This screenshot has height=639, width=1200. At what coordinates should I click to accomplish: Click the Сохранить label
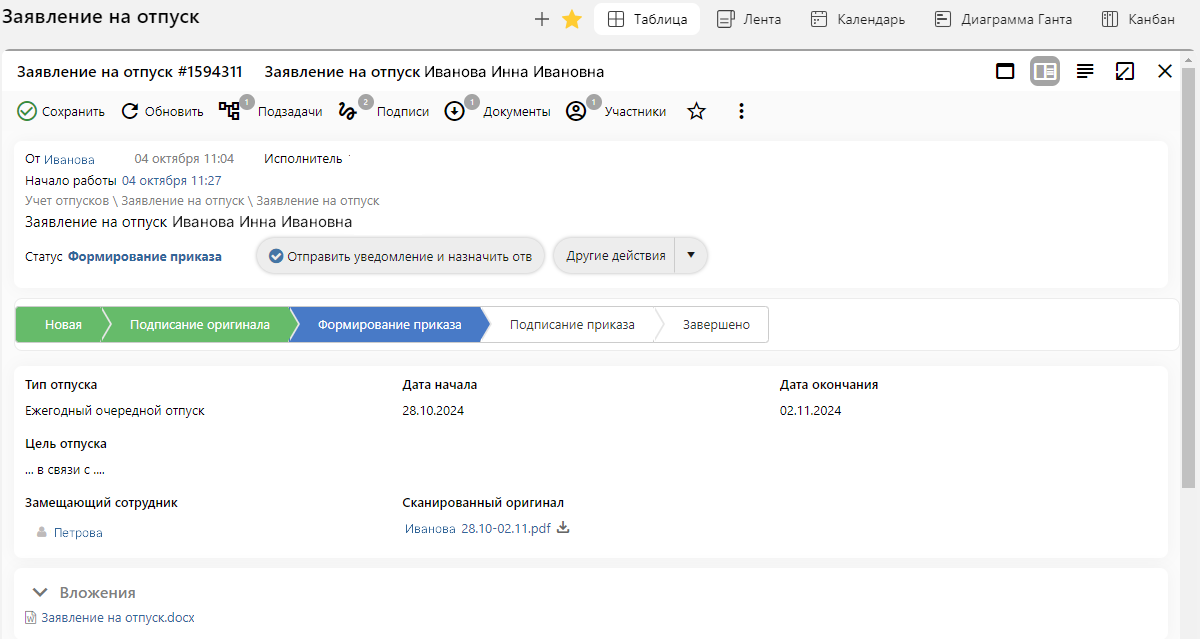point(73,112)
